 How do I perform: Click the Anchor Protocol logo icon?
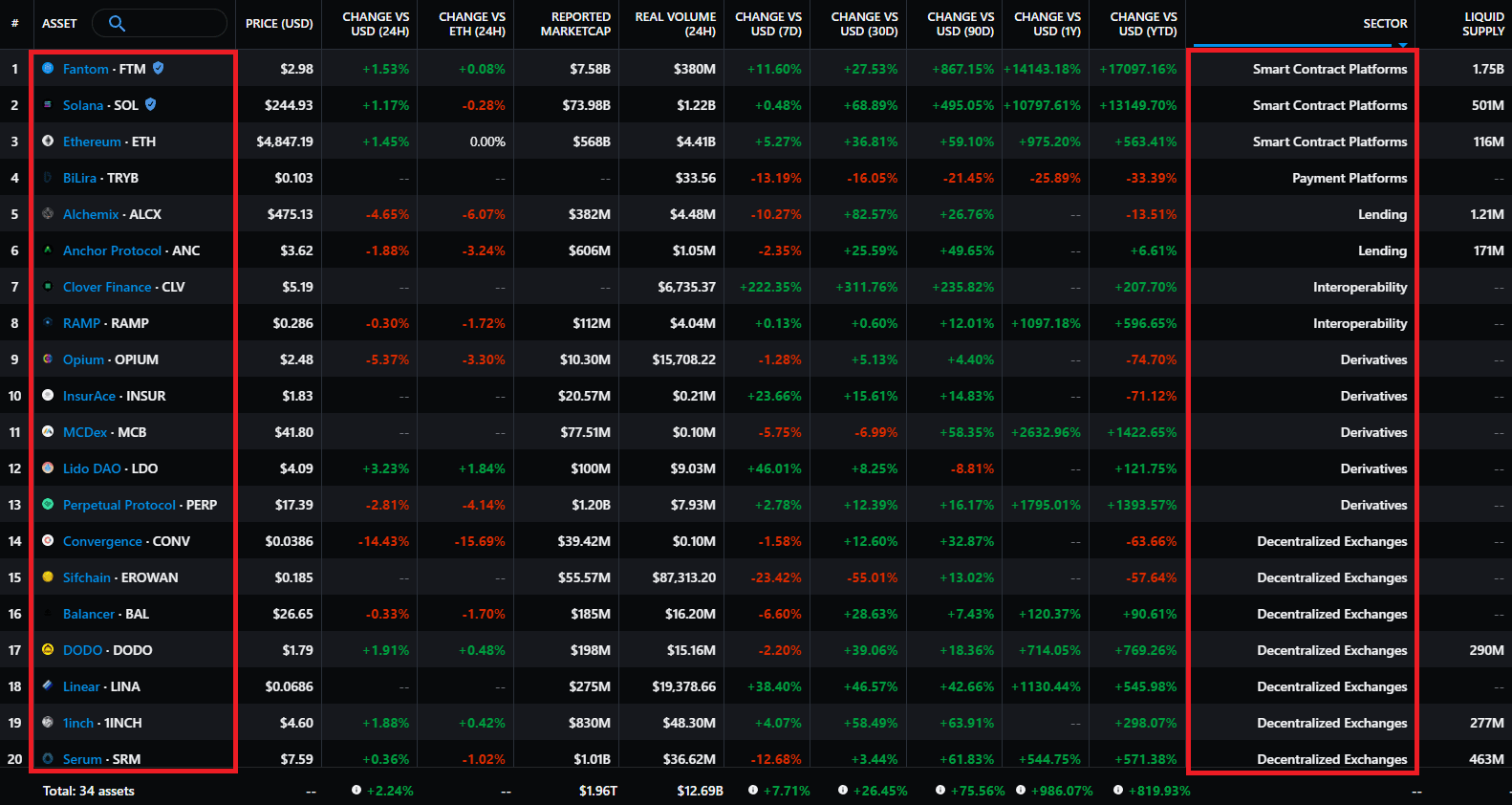click(x=48, y=250)
